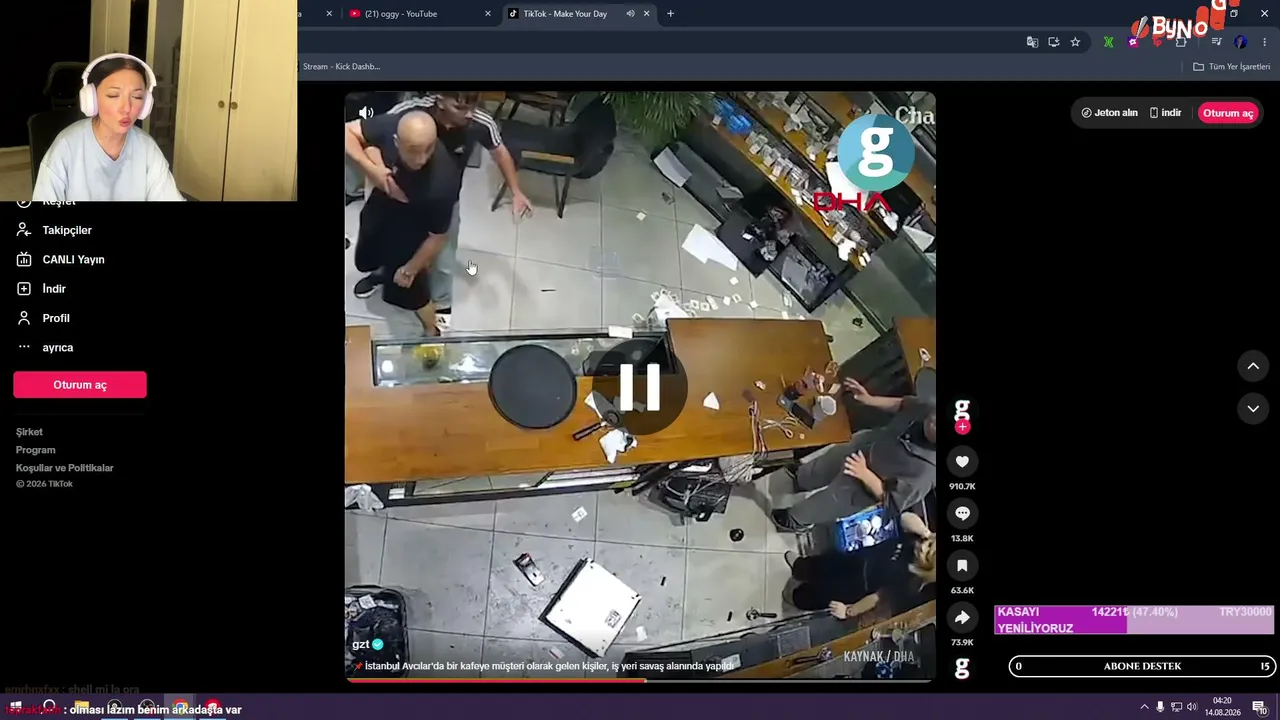Click the gzt username on video

click(x=361, y=644)
